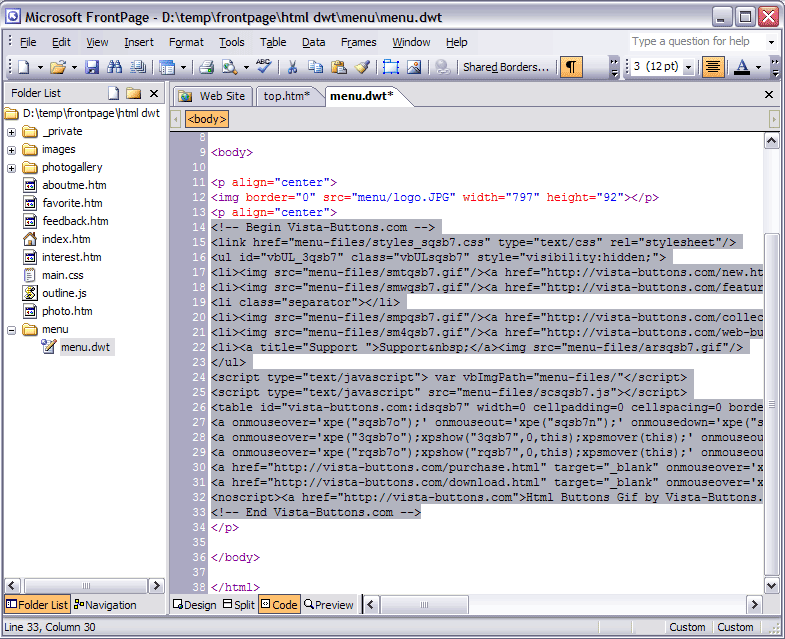Paste from clipboard icon

pos(339,67)
